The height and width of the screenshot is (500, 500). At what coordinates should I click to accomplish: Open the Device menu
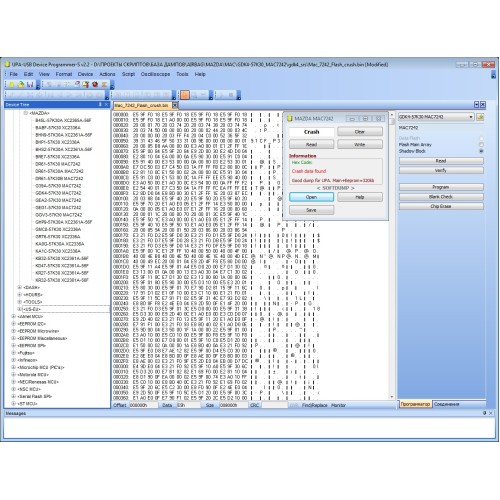85,74
